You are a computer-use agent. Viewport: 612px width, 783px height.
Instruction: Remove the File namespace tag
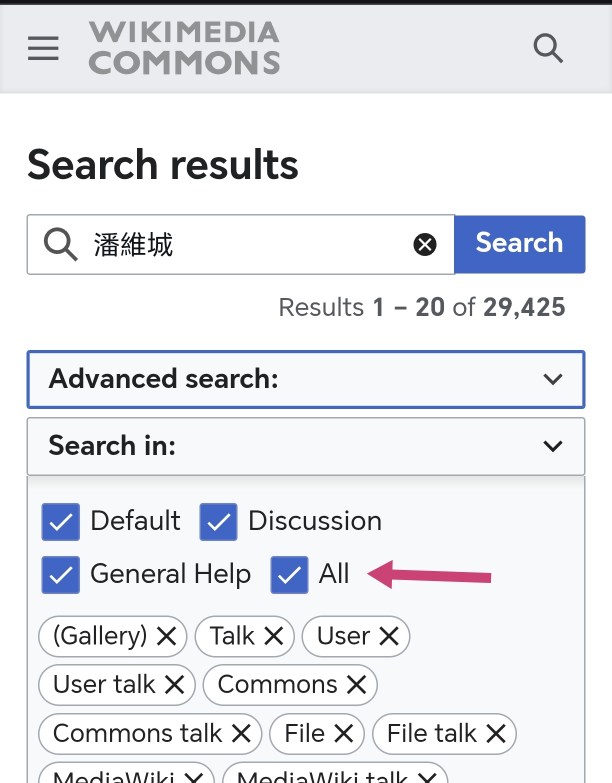pyautogui.click(x=344, y=734)
